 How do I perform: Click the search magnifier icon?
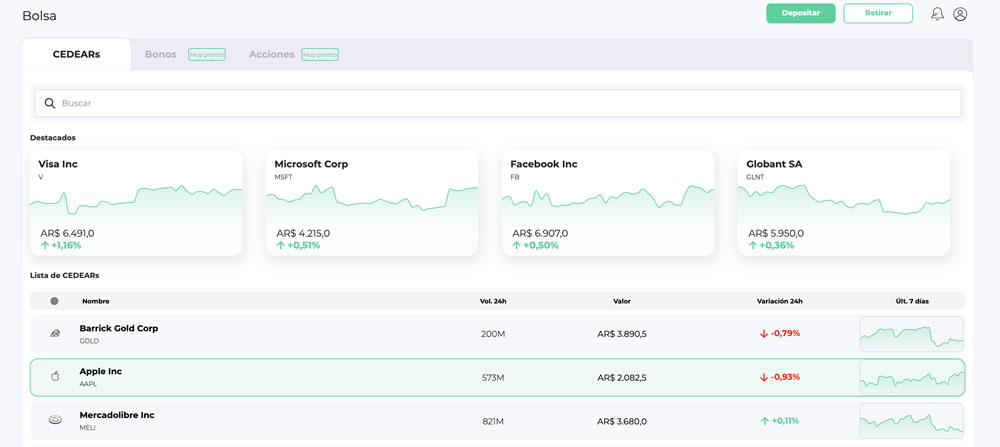[50, 103]
